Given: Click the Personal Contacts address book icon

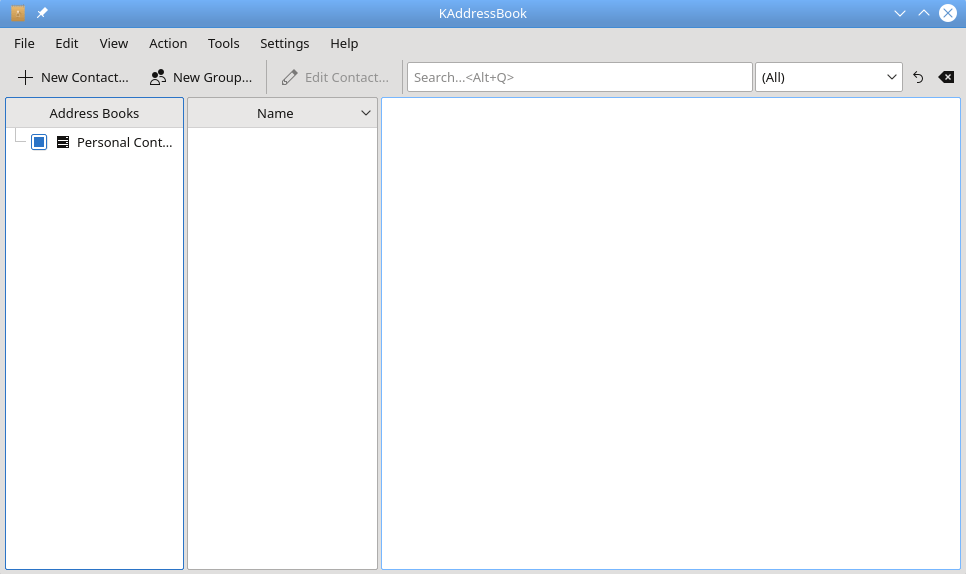Looking at the screenshot, I should tap(63, 142).
